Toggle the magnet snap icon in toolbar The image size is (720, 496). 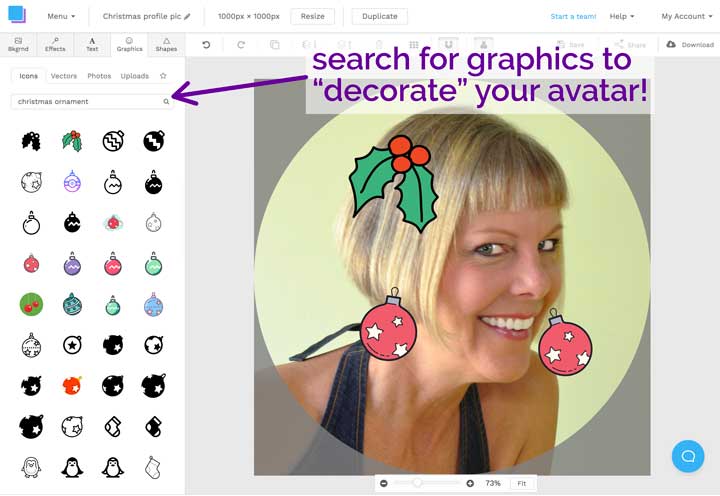click(x=449, y=45)
